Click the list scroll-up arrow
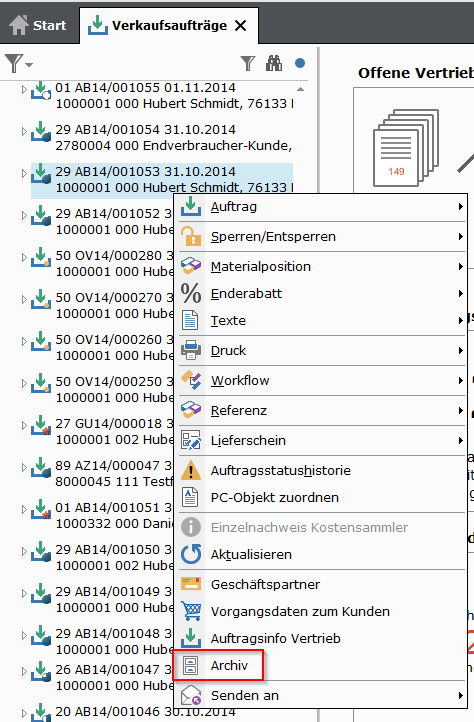Image resolution: width=474 pixels, height=722 pixels. point(300,89)
